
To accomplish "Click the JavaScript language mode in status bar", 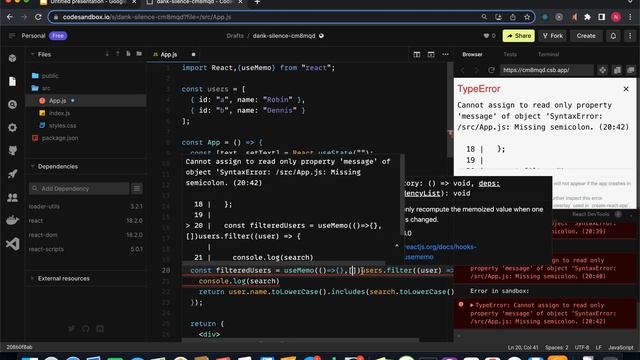I will tap(620, 348).
